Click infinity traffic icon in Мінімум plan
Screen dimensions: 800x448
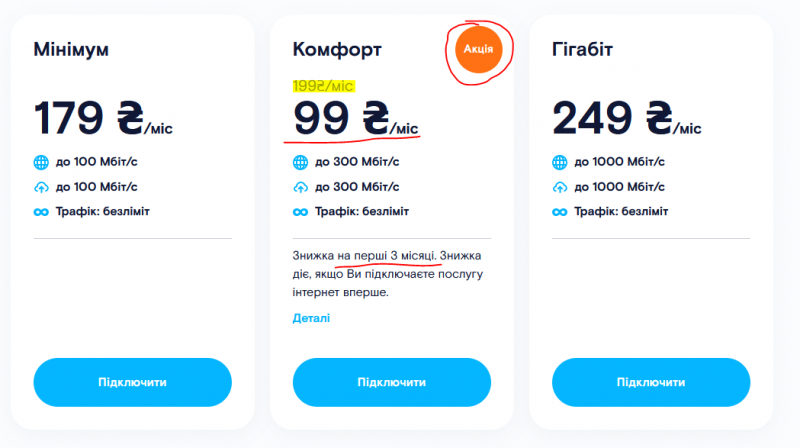tap(41, 211)
